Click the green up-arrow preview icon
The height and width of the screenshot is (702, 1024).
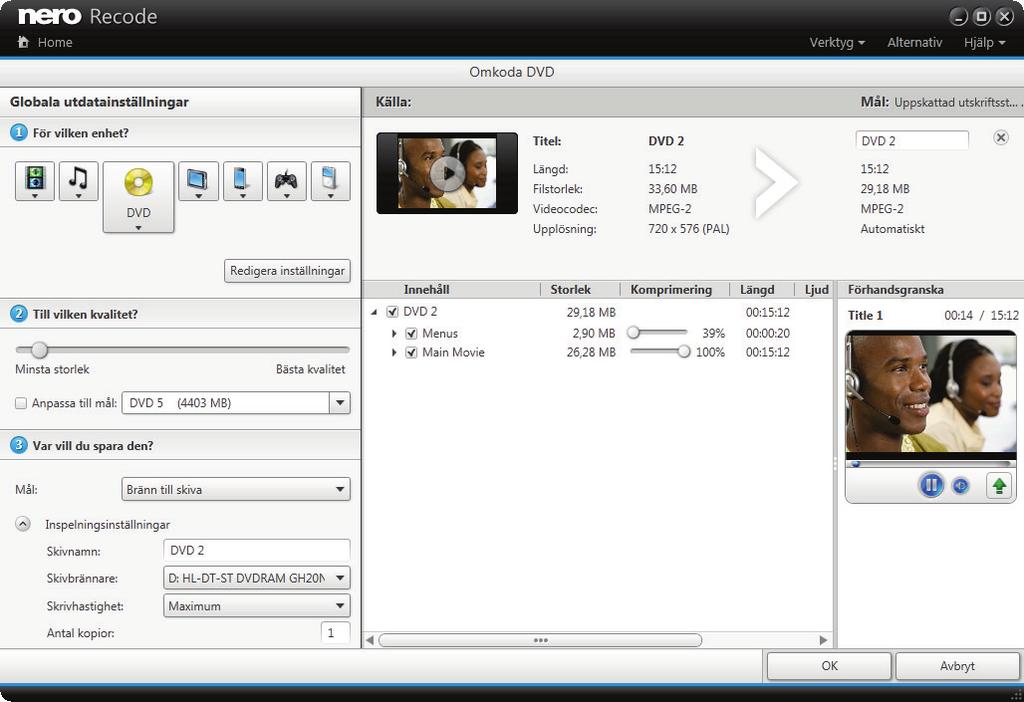click(999, 486)
